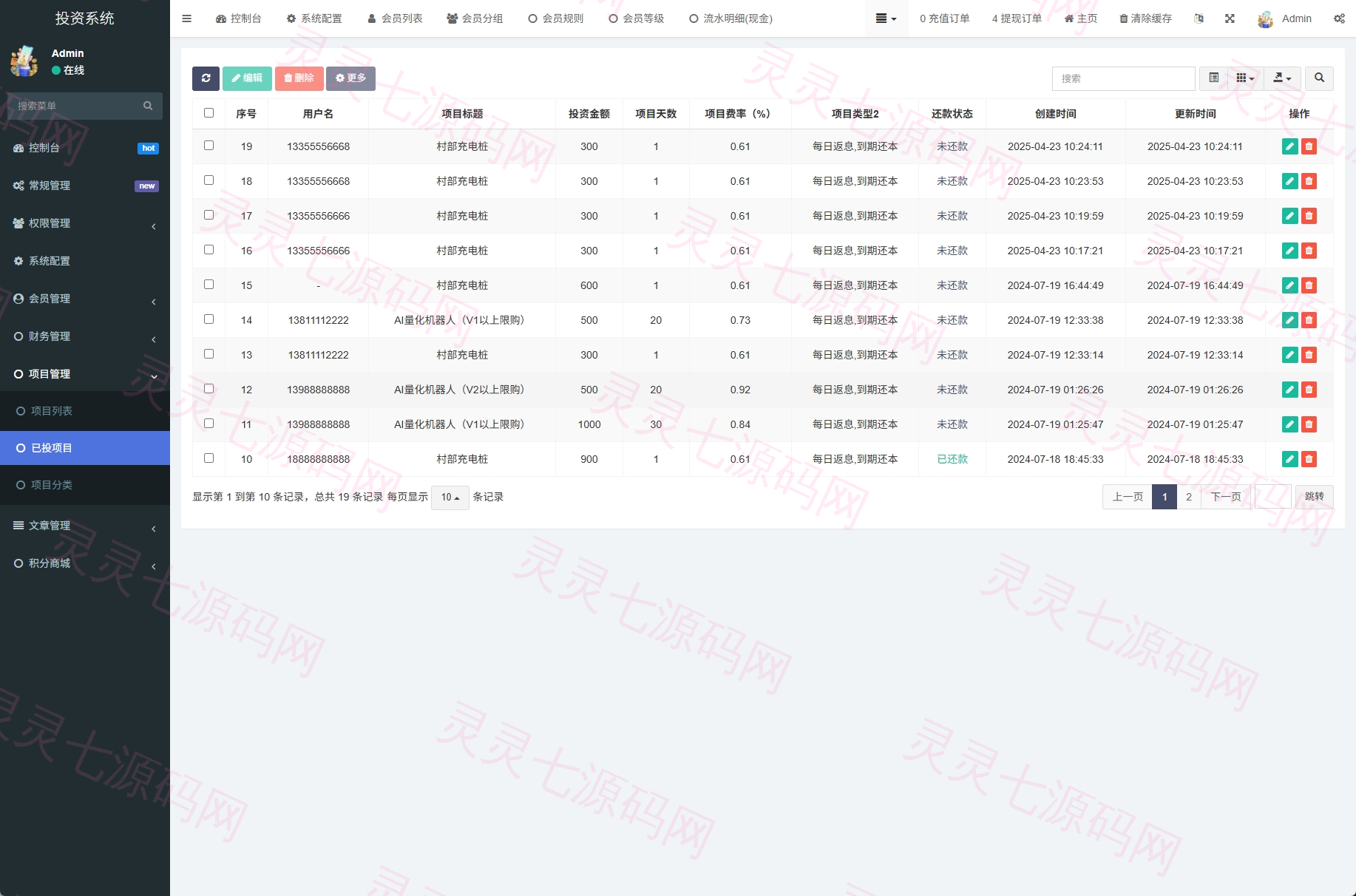
Task: Open the columns visibility dropdown
Action: 1245,78
